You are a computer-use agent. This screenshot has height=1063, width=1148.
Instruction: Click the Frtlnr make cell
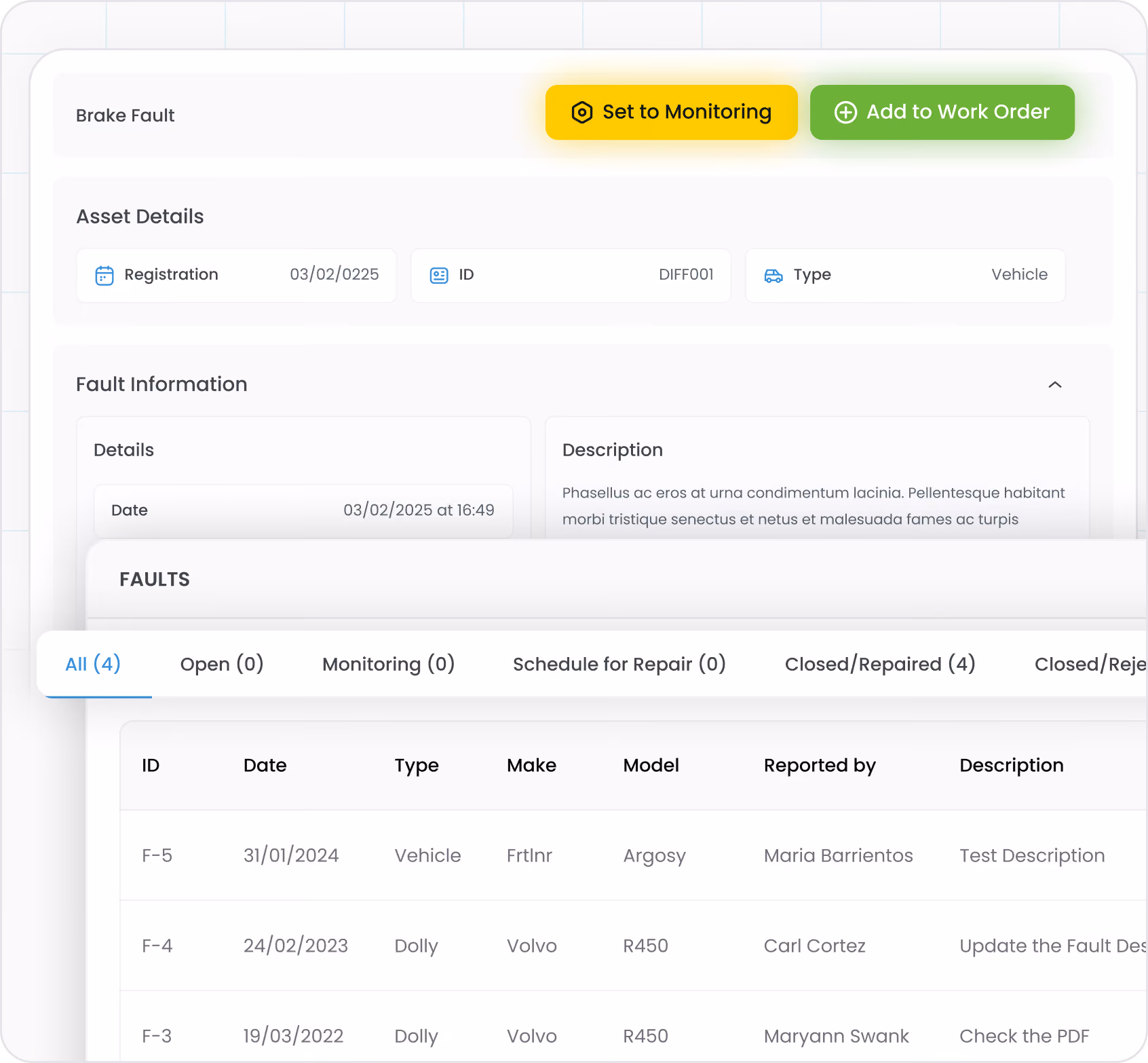[x=529, y=855]
